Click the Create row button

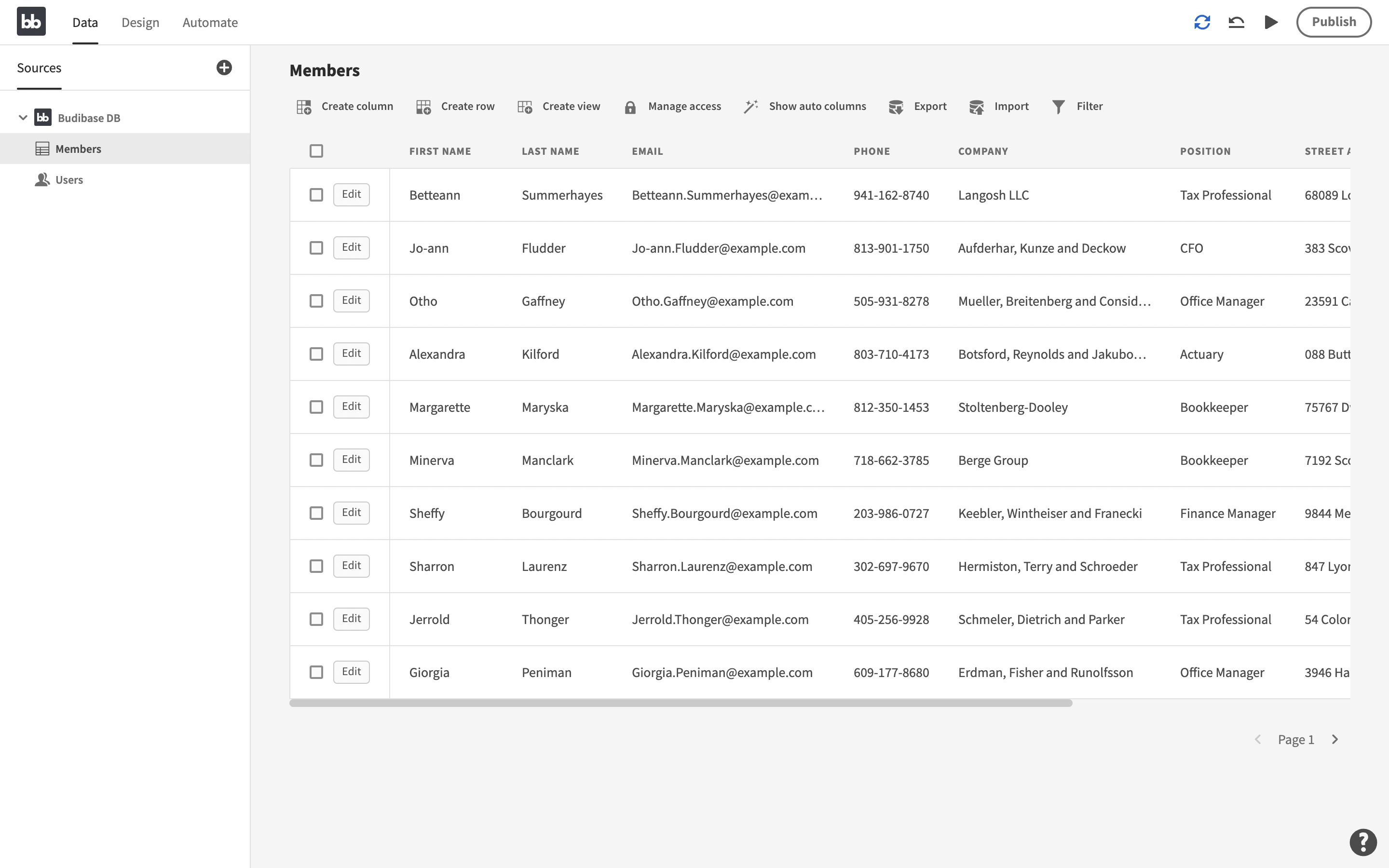(x=456, y=106)
